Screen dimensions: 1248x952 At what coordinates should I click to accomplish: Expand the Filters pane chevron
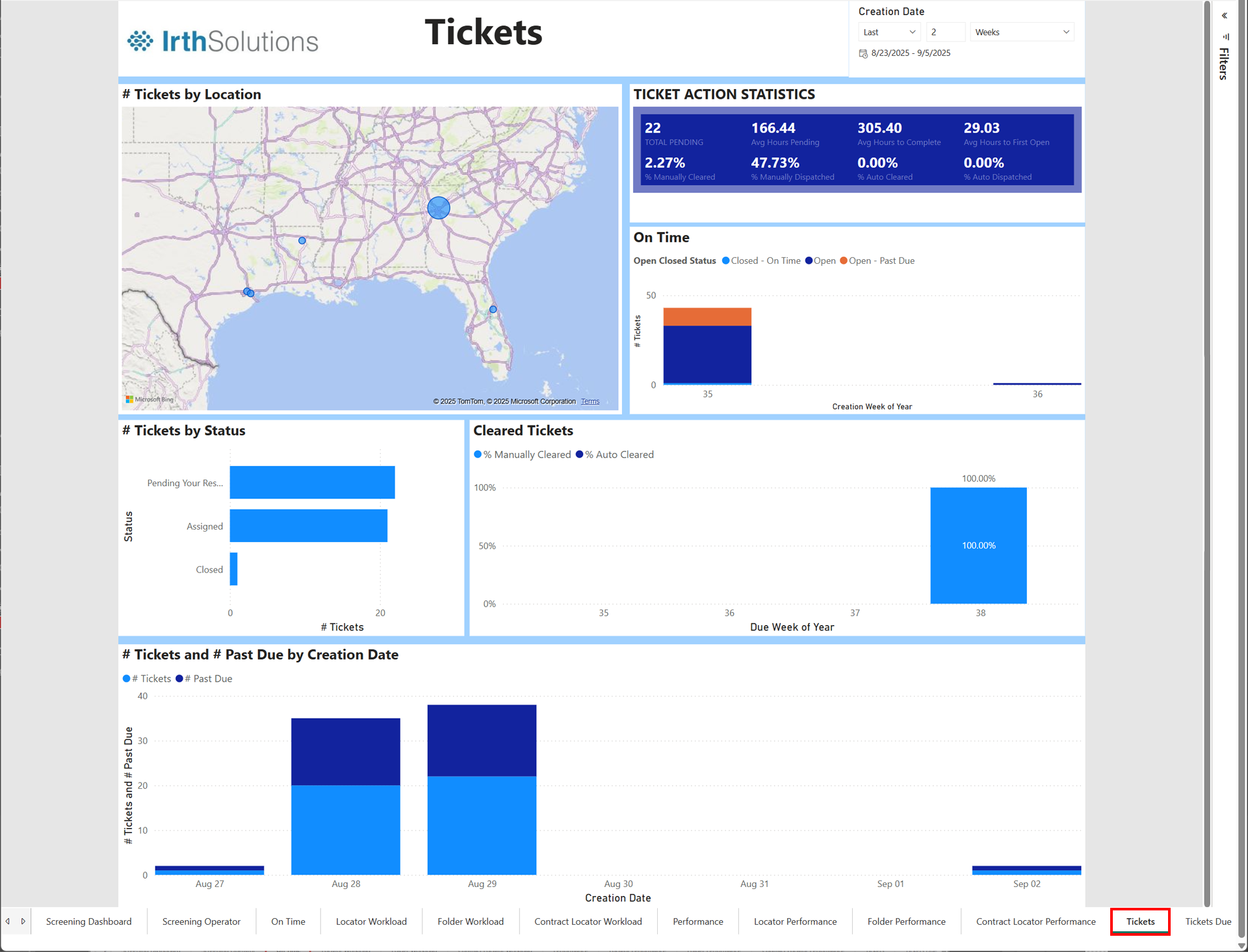[x=1225, y=16]
